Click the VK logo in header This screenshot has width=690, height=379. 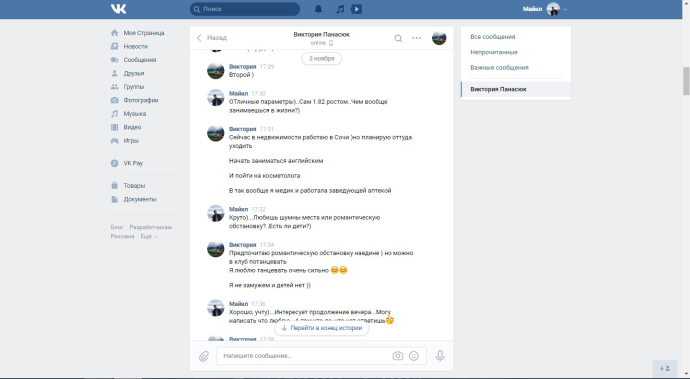[118, 9]
